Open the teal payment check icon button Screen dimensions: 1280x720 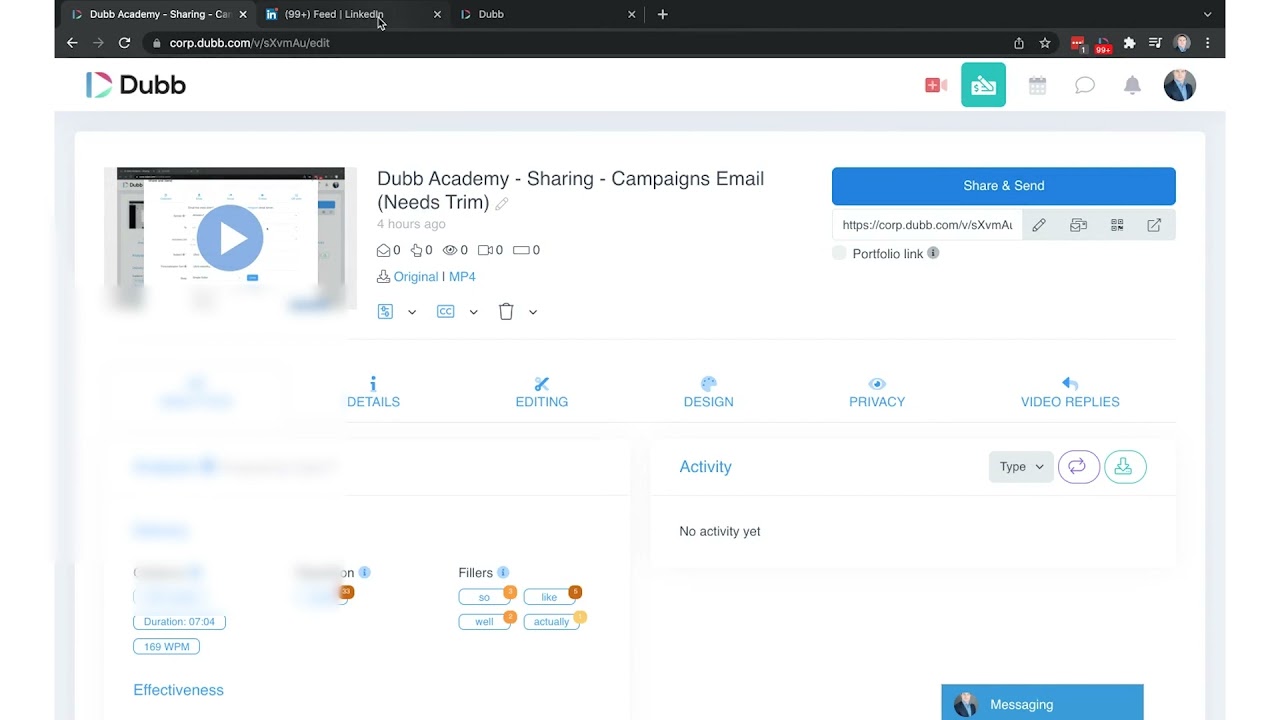click(983, 85)
